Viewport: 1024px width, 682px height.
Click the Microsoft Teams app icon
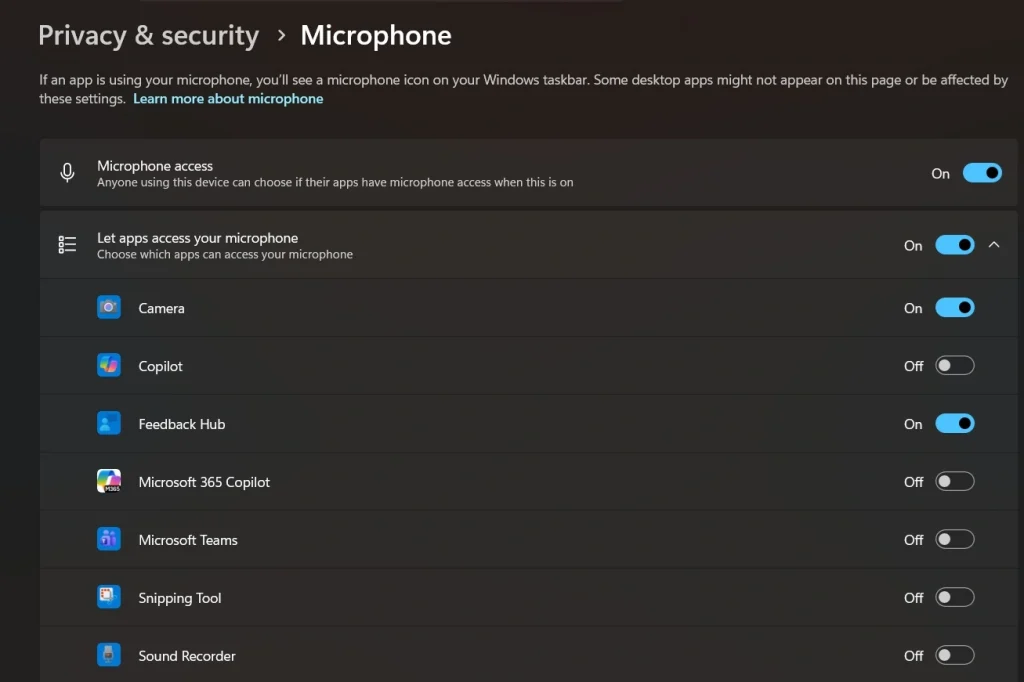(109, 539)
